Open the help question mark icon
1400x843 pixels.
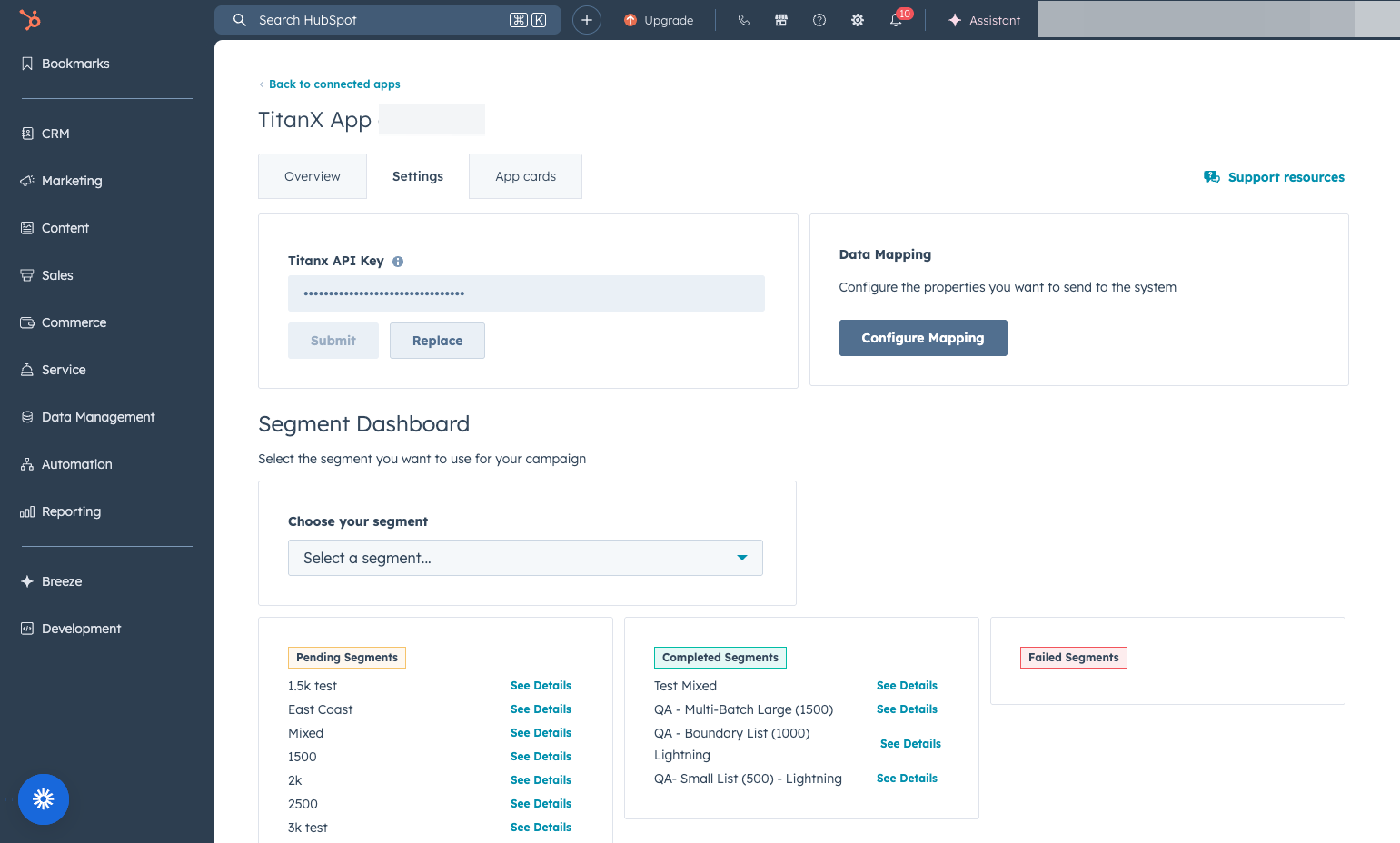coord(819,20)
